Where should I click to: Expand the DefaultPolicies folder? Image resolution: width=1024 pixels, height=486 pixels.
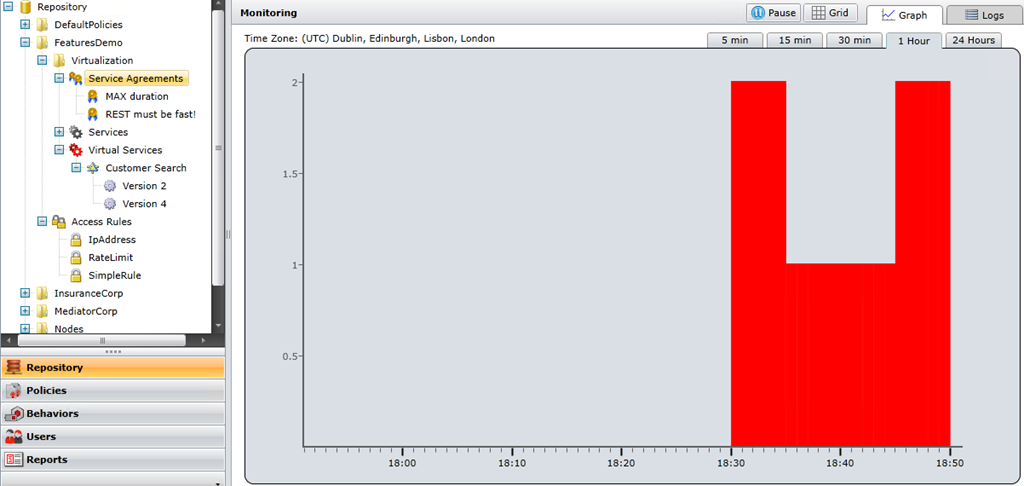click(x=25, y=24)
